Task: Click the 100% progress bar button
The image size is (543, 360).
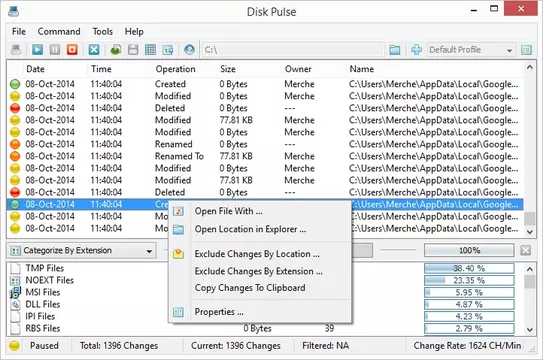Action: click(469, 250)
